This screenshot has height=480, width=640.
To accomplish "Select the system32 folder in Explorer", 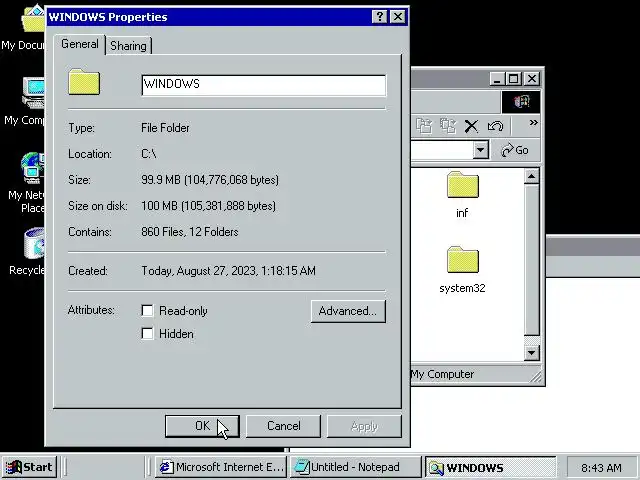I will coord(462,270).
